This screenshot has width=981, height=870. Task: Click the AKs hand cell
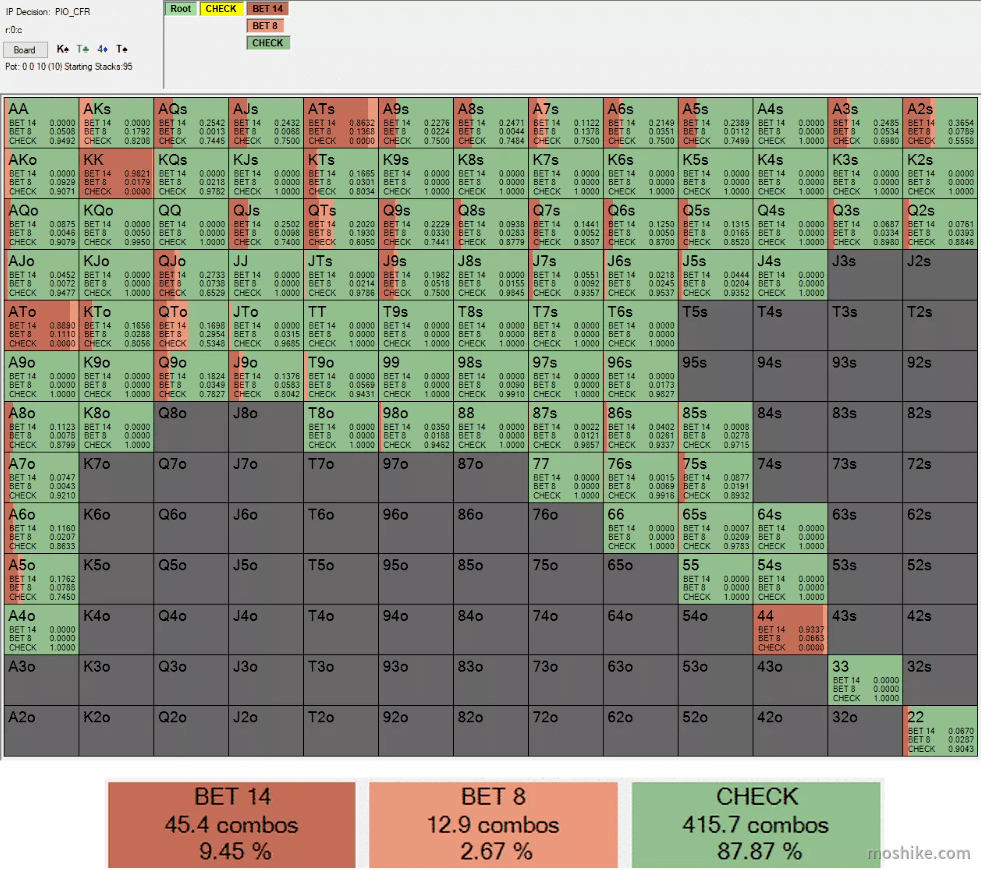pyautogui.click(x=116, y=123)
